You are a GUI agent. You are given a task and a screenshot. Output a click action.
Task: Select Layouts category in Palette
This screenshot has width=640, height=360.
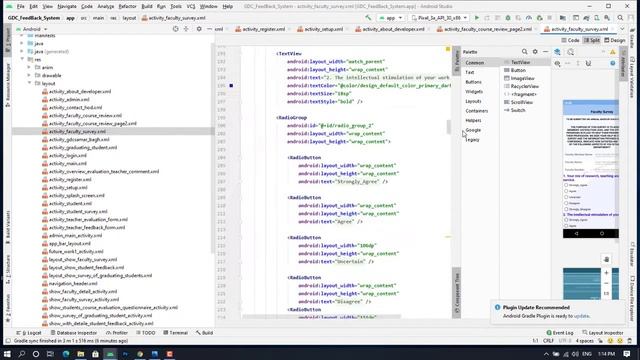[x=473, y=101]
